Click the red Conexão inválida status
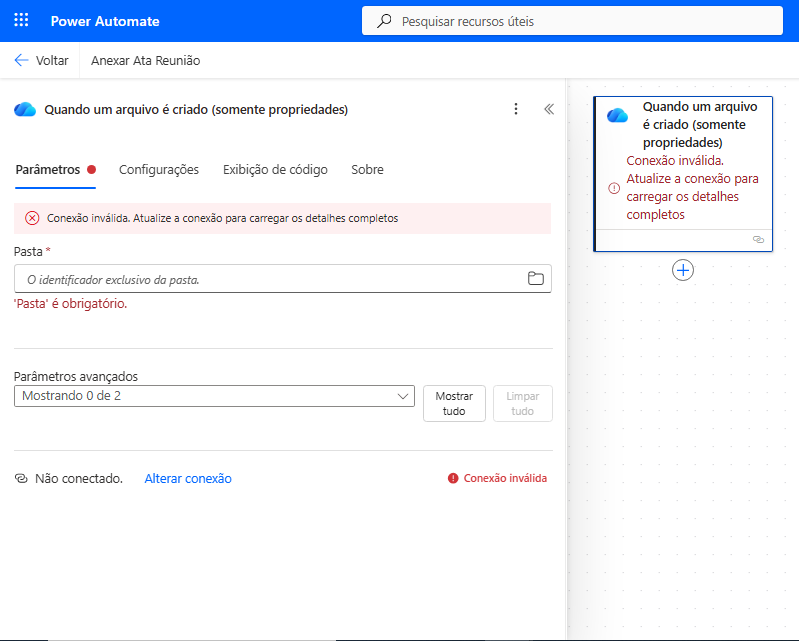799x641 pixels. [497, 478]
